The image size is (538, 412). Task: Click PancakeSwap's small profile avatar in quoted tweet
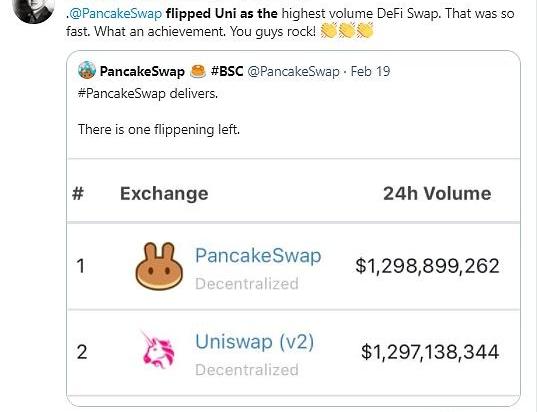coord(86,70)
